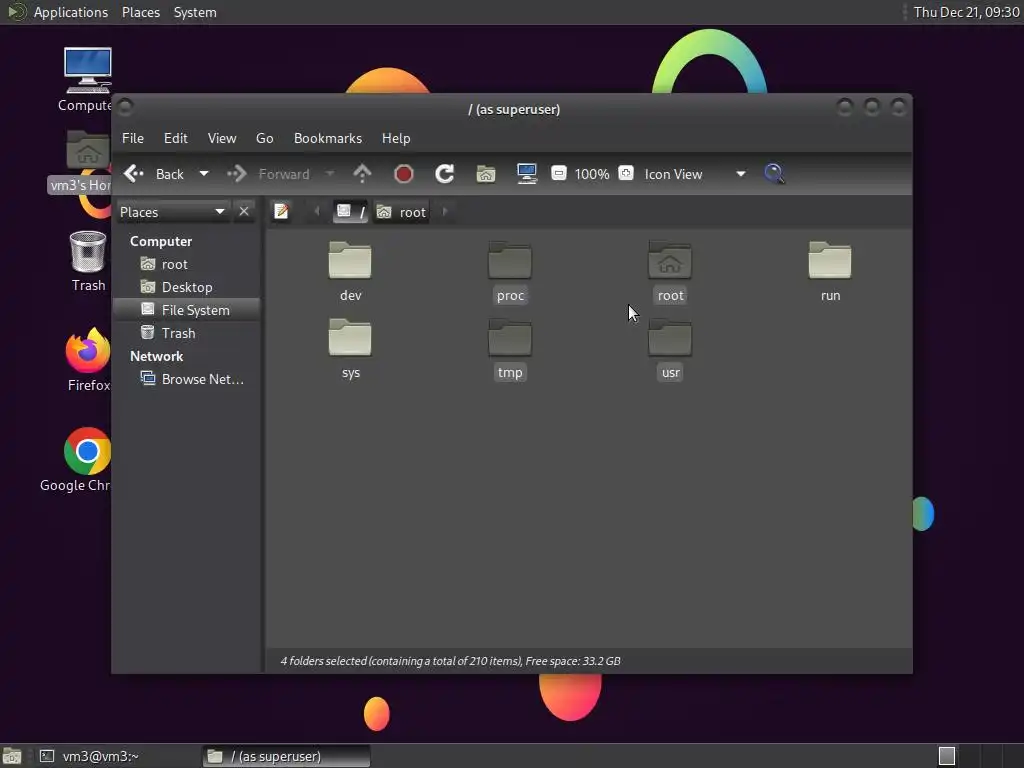
Task: Open the Edit menu
Action: pos(176,138)
